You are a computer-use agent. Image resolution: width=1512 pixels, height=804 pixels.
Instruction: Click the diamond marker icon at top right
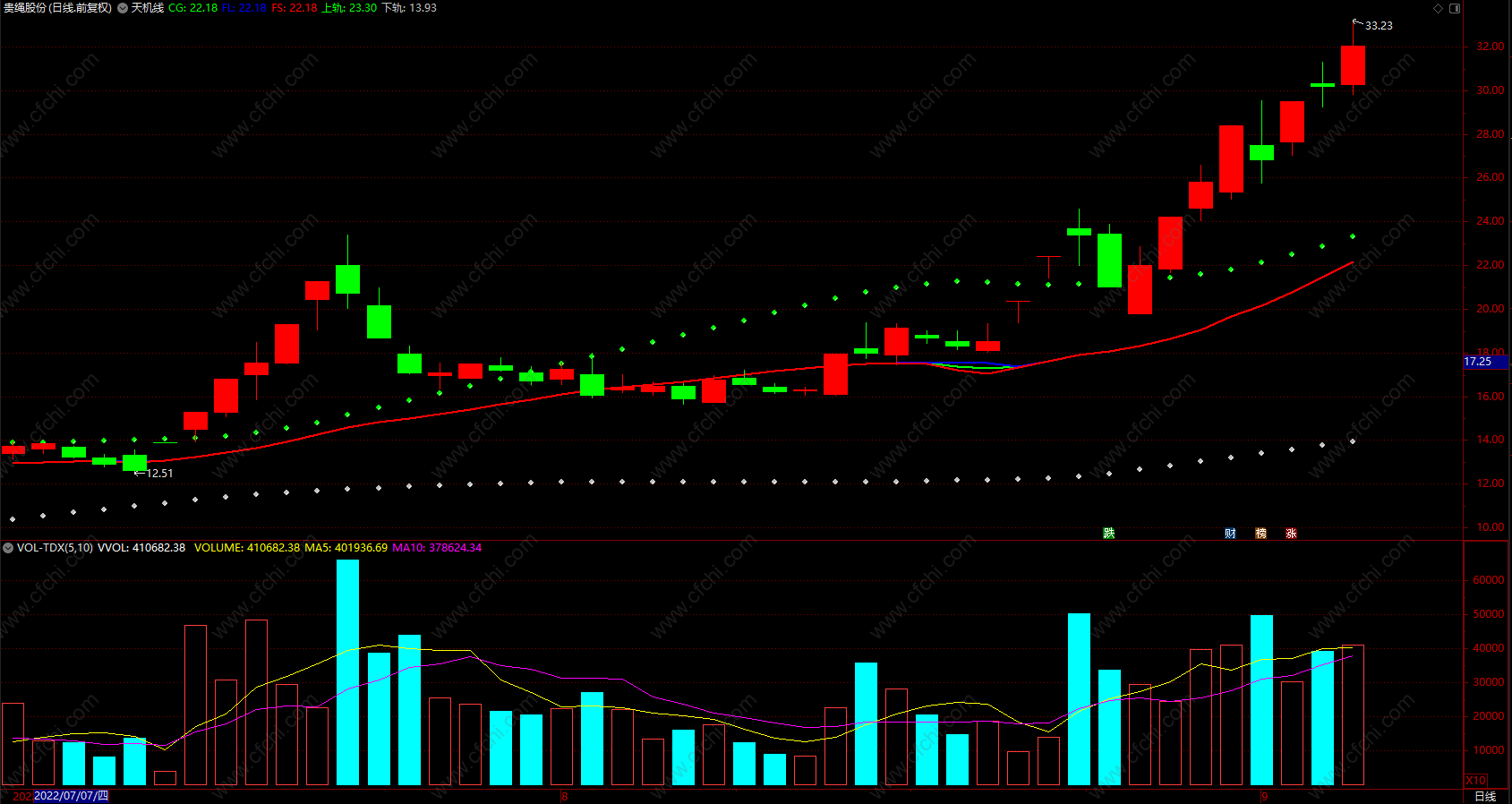click(1439, 8)
